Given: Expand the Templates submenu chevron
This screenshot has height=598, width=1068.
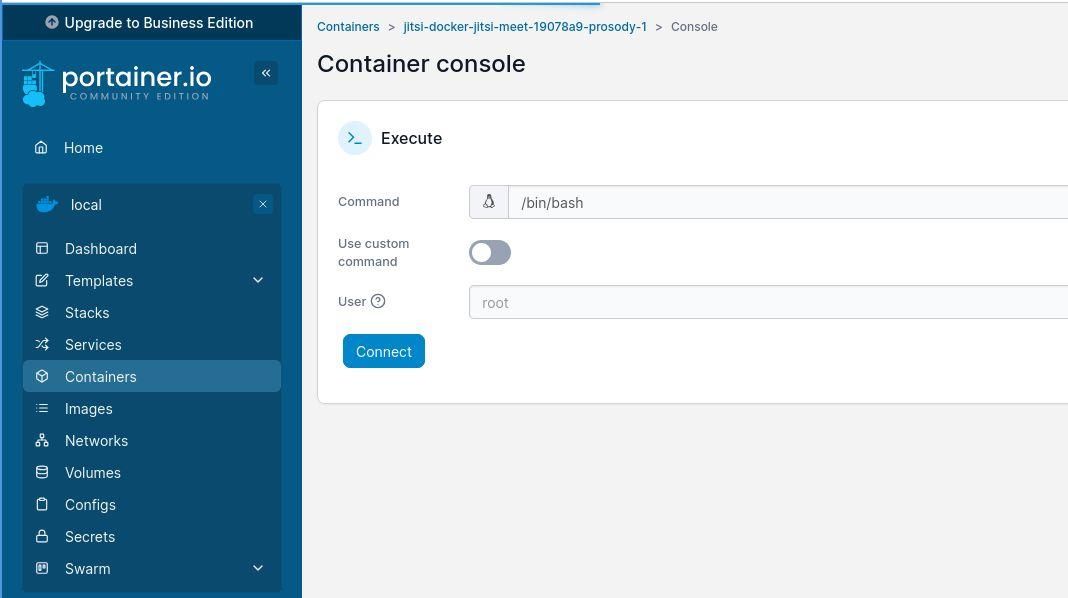Looking at the screenshot, I should tap(258, 280).
